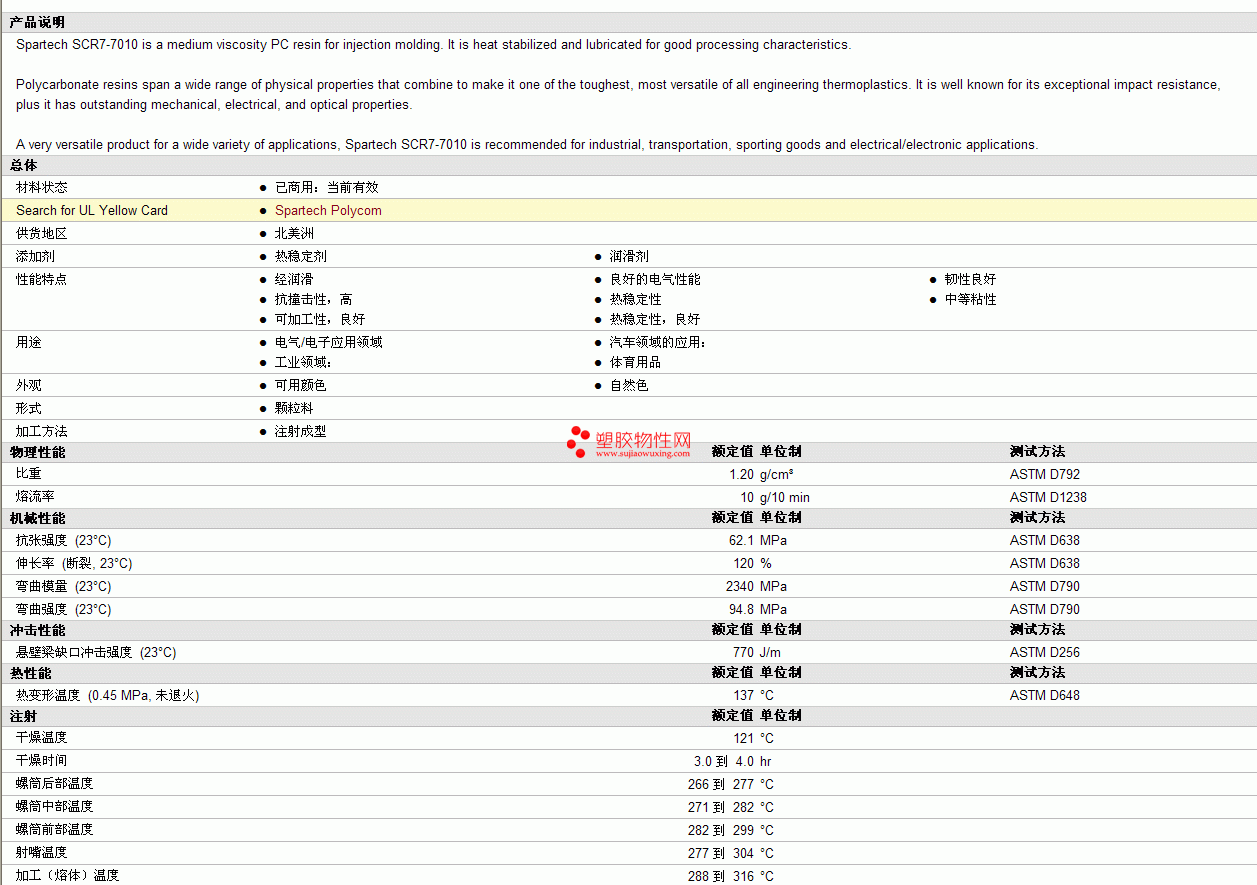The image size is (1257, 885).
Task: Click the "比重" row label
Action: pos(29,474)
